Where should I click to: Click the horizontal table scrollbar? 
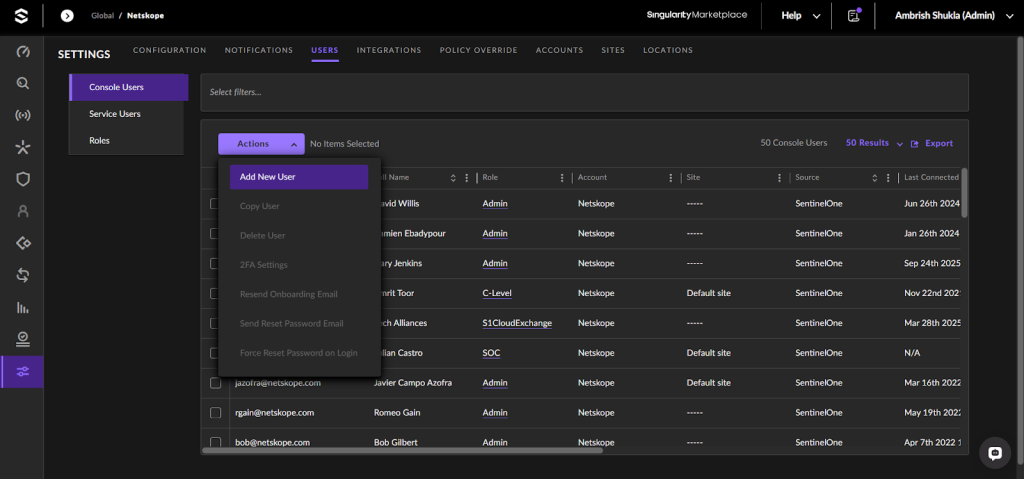click(x=403, y=450)
